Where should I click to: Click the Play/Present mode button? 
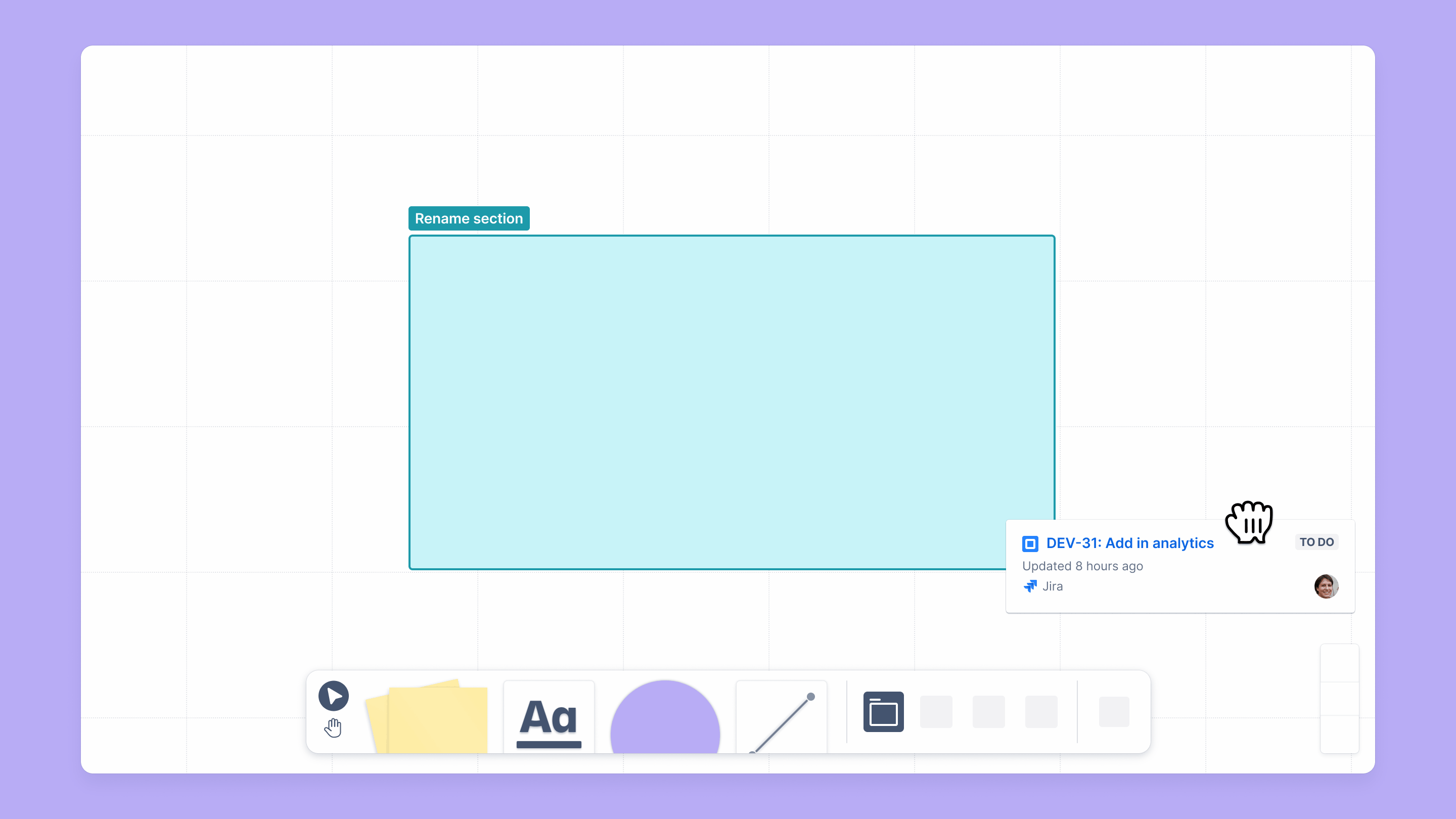(x=333, y=696)
